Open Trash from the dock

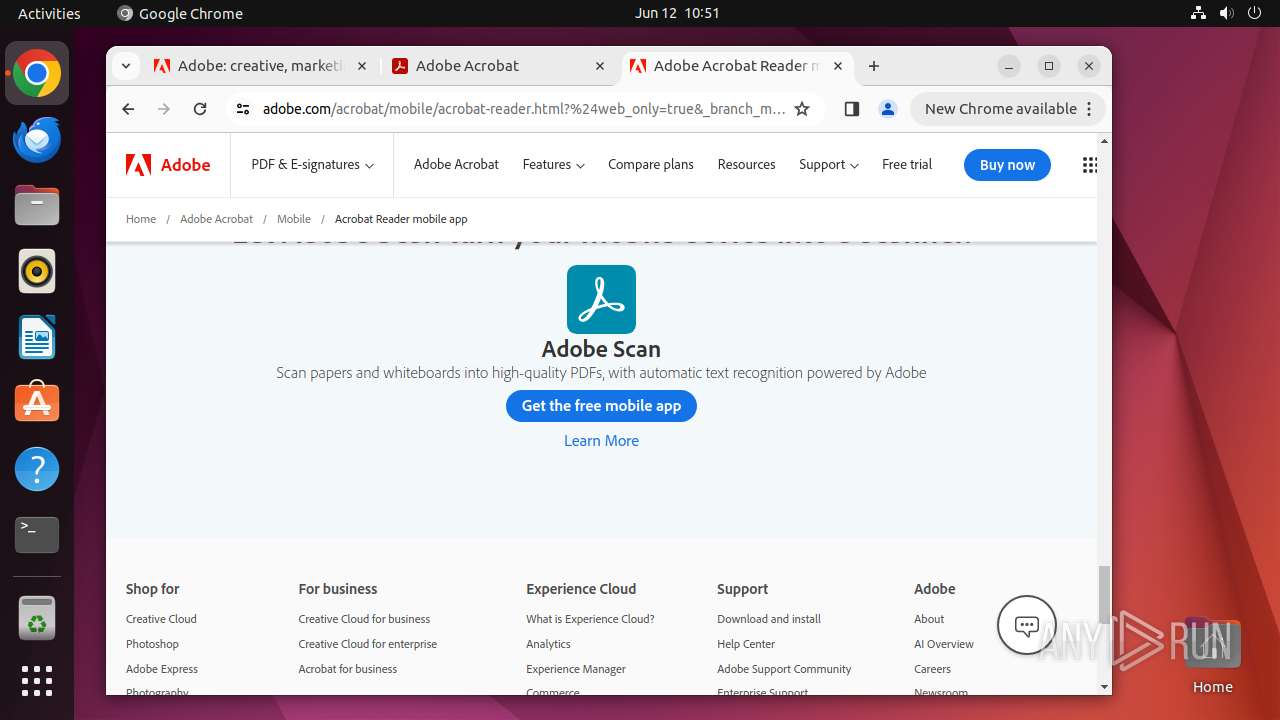(37, 618)
